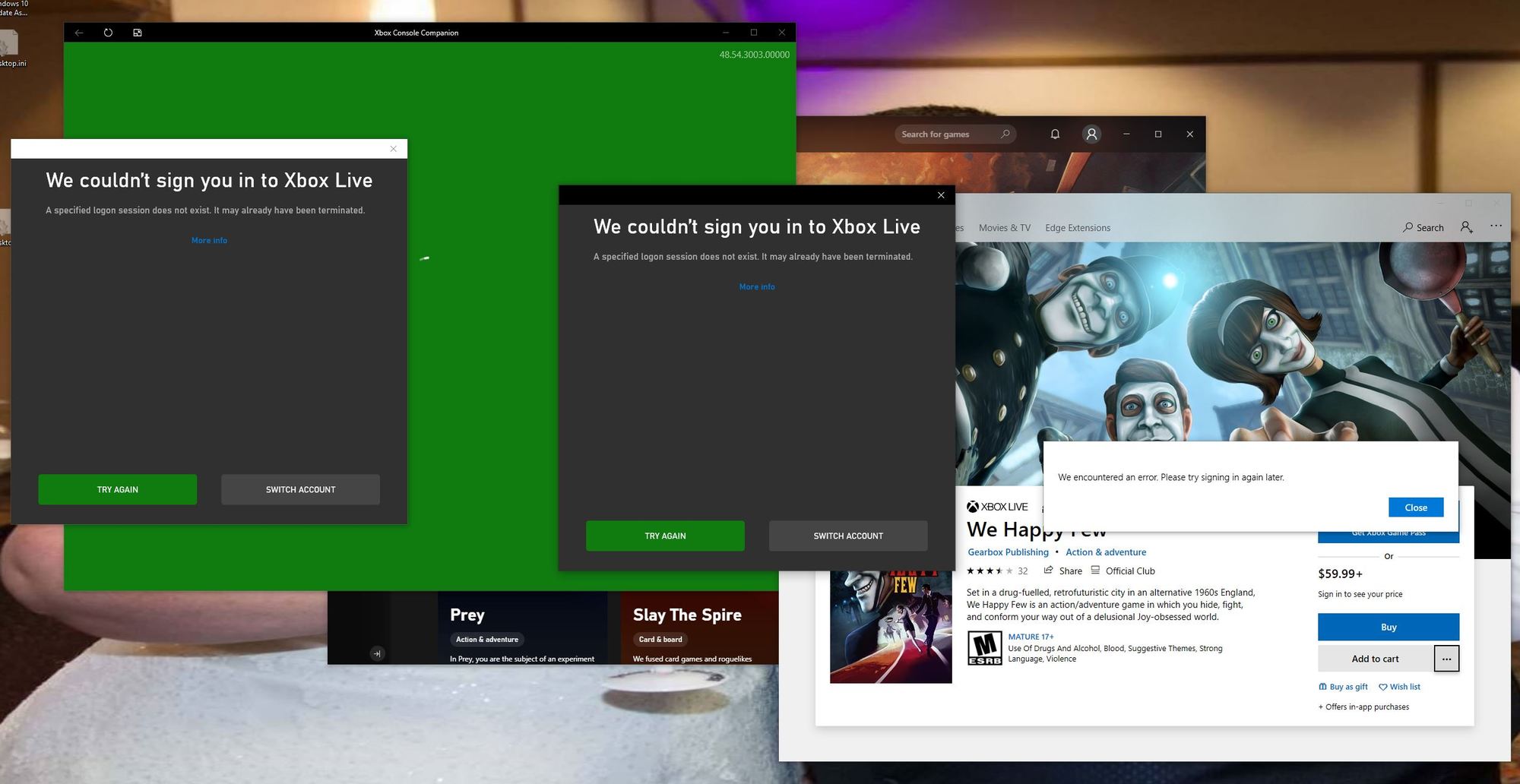This screenshot has width=1520, height=784.
Task: Click refresh icon in Xbox Console Companion
Action: click(x=108, y=33)
